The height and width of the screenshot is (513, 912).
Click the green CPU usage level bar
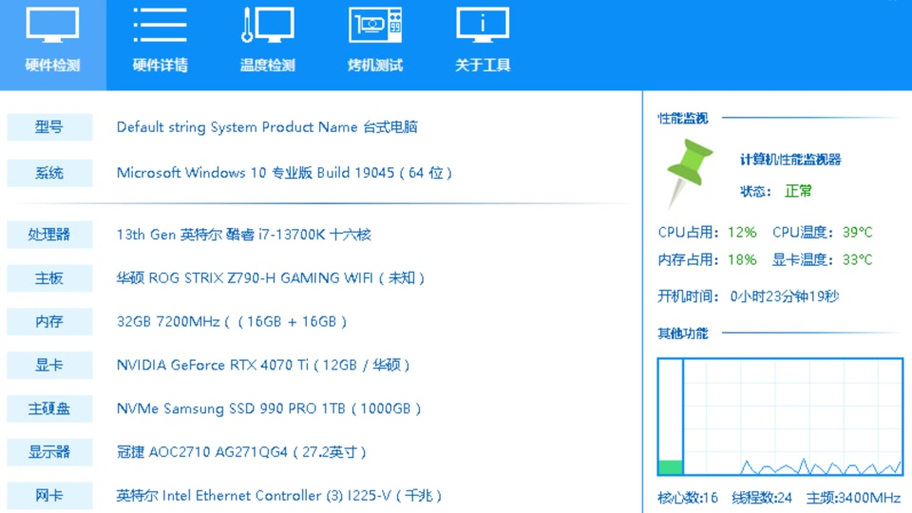point(670,467)
